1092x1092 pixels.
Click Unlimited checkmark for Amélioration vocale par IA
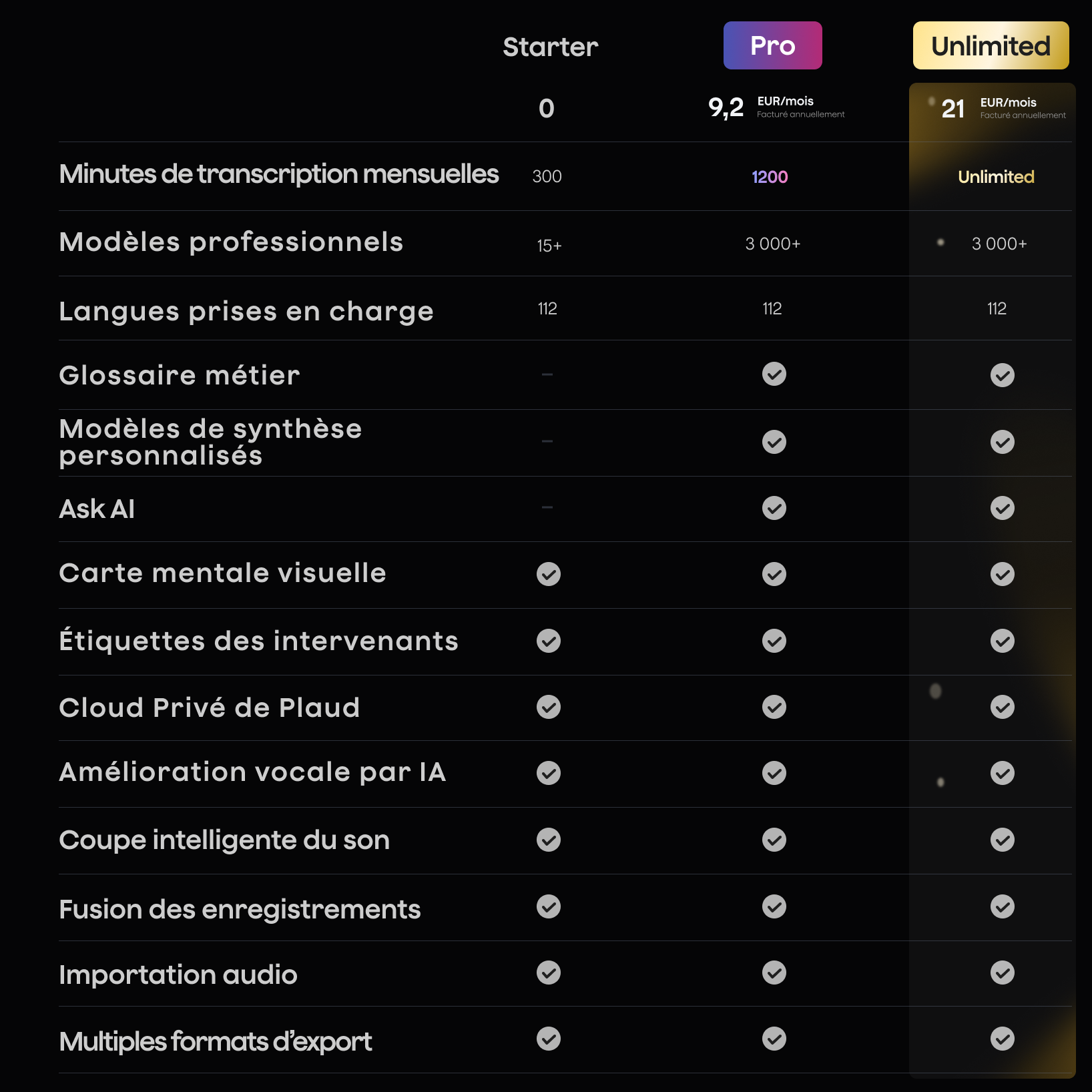click(x=1002, y=773)
